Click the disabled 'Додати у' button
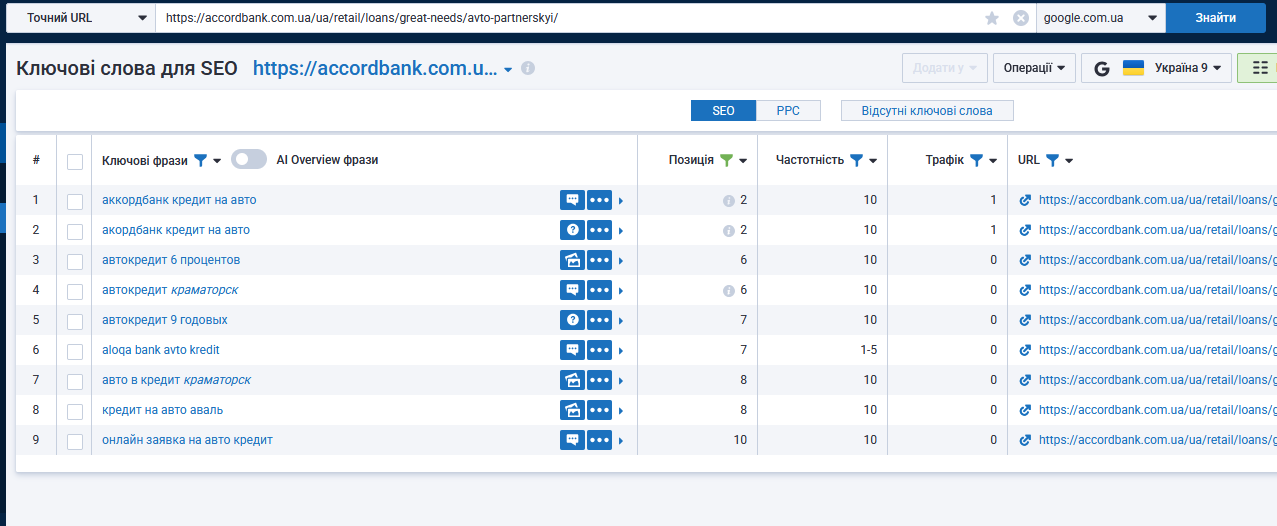 pos(945,68)
